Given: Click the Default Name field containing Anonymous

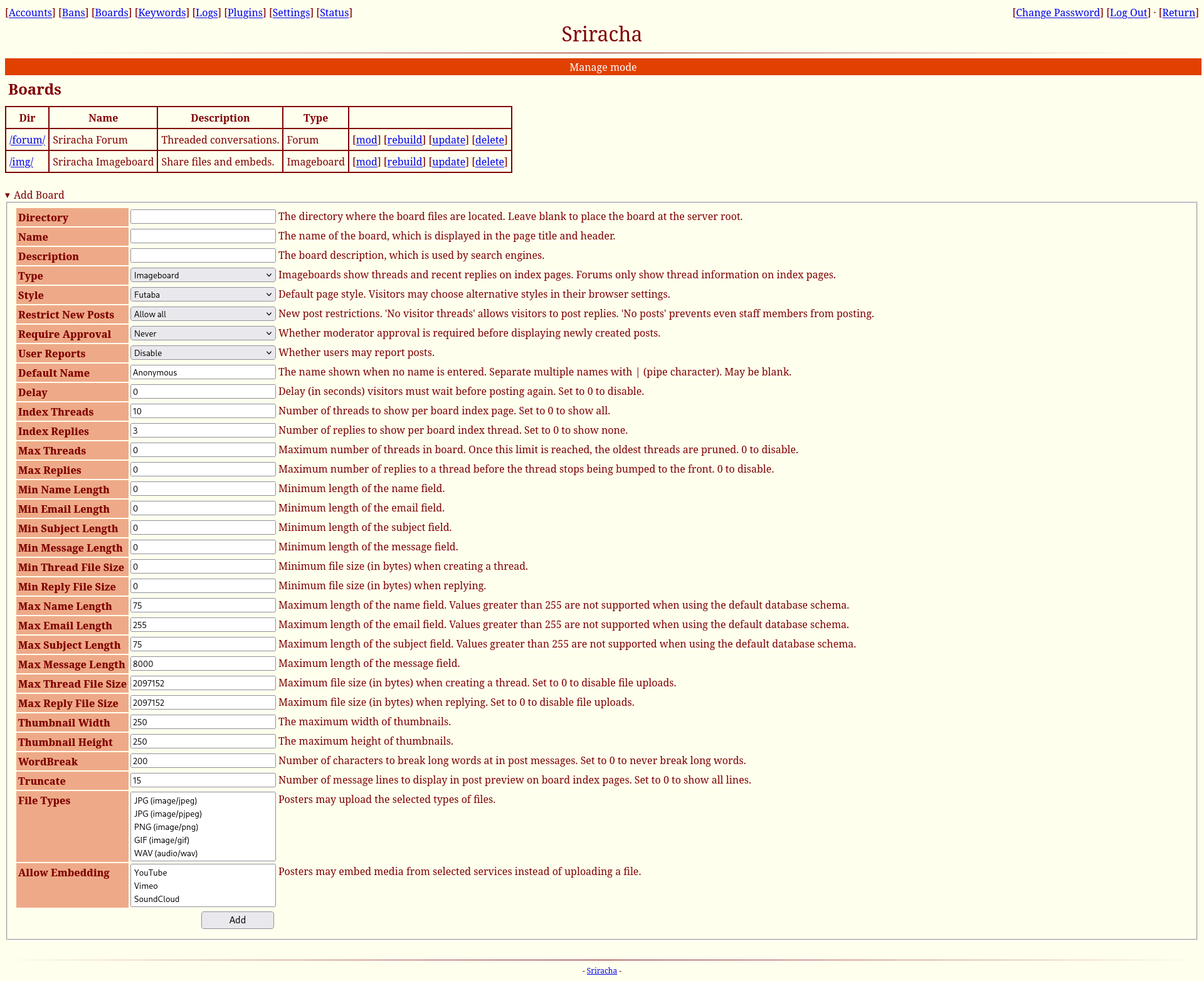Looking at the screenshot, I should coord(203,372).
